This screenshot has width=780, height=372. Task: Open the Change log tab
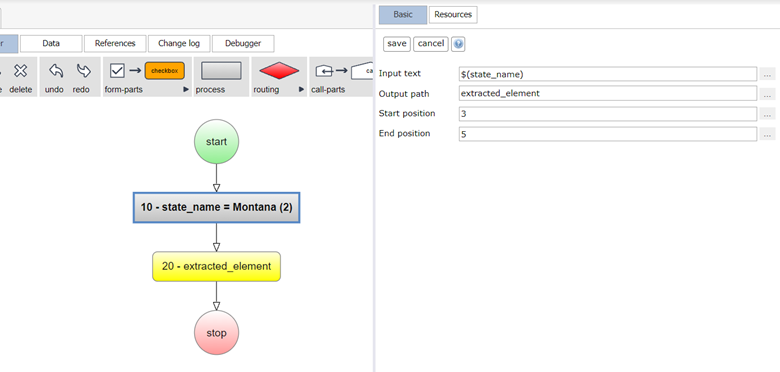coord(179,44)
